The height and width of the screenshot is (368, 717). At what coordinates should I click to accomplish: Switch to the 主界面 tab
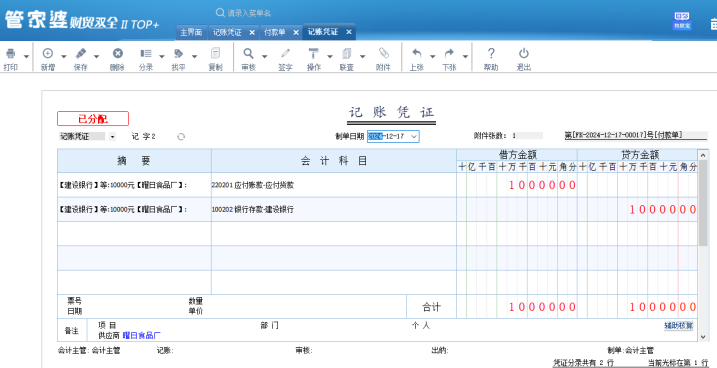(191, 32)
